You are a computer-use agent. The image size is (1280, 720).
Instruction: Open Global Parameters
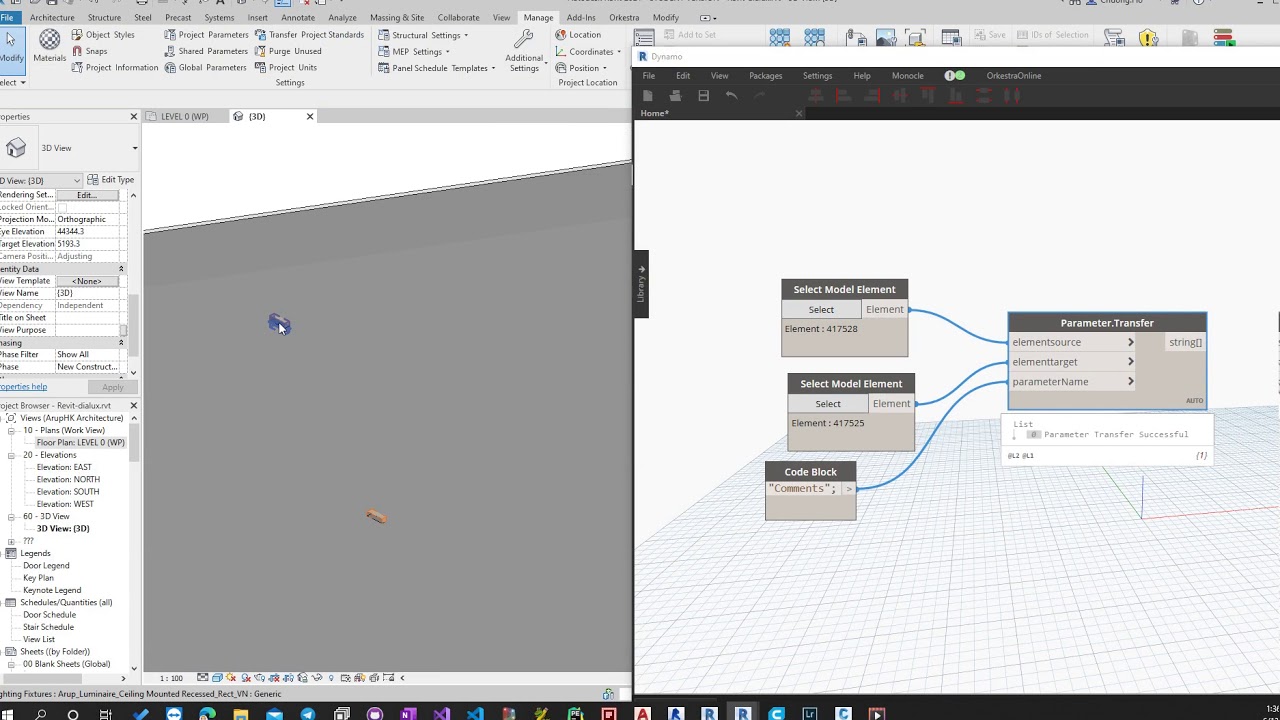(205, 68)
